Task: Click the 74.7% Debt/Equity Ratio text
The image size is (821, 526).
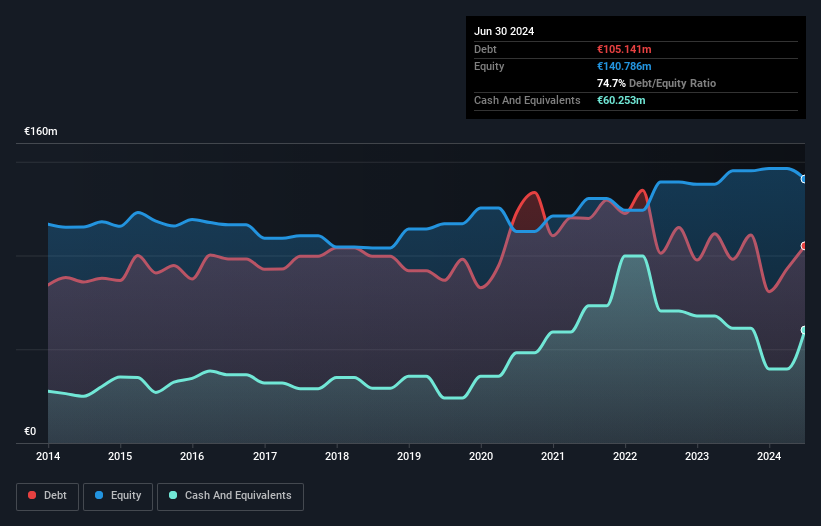Action: tap(656, 83)
